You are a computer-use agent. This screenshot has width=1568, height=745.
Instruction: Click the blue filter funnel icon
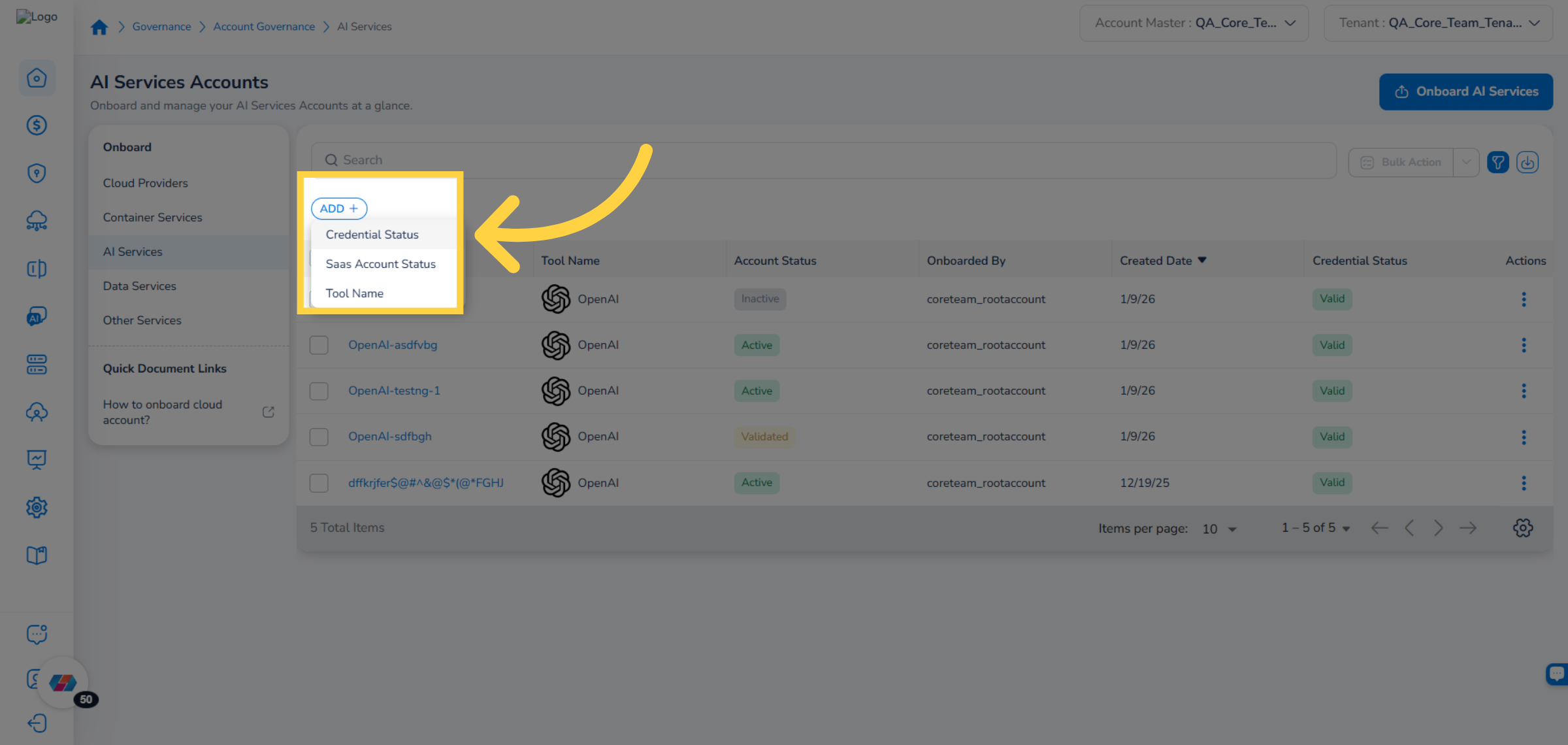pyautogui.click(x=1497, y=162)
